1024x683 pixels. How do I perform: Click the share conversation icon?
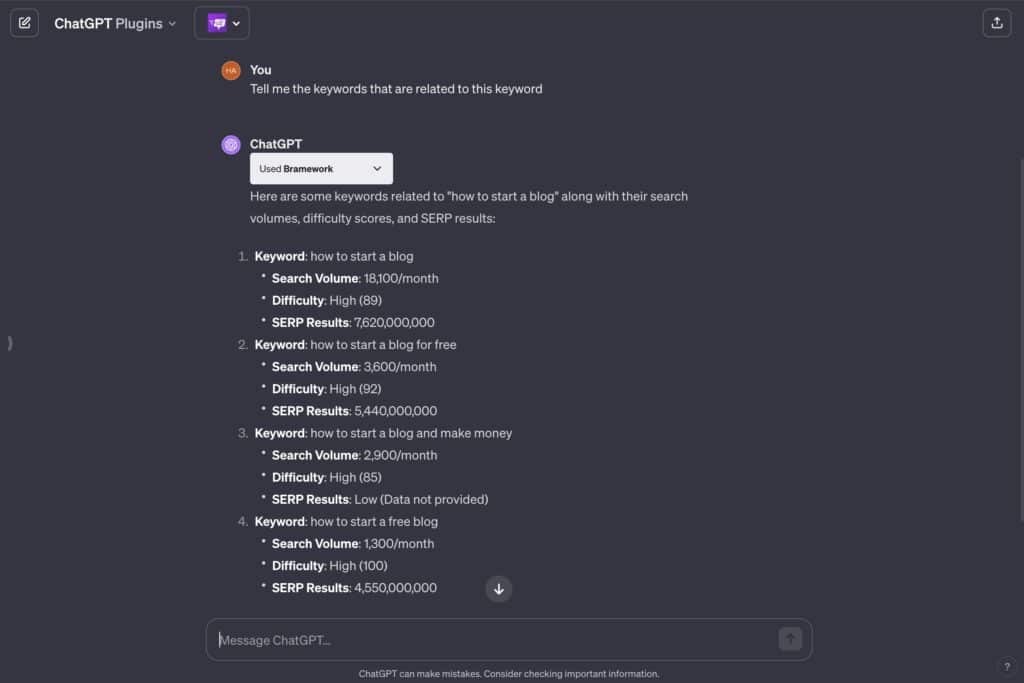pos(997,23)
